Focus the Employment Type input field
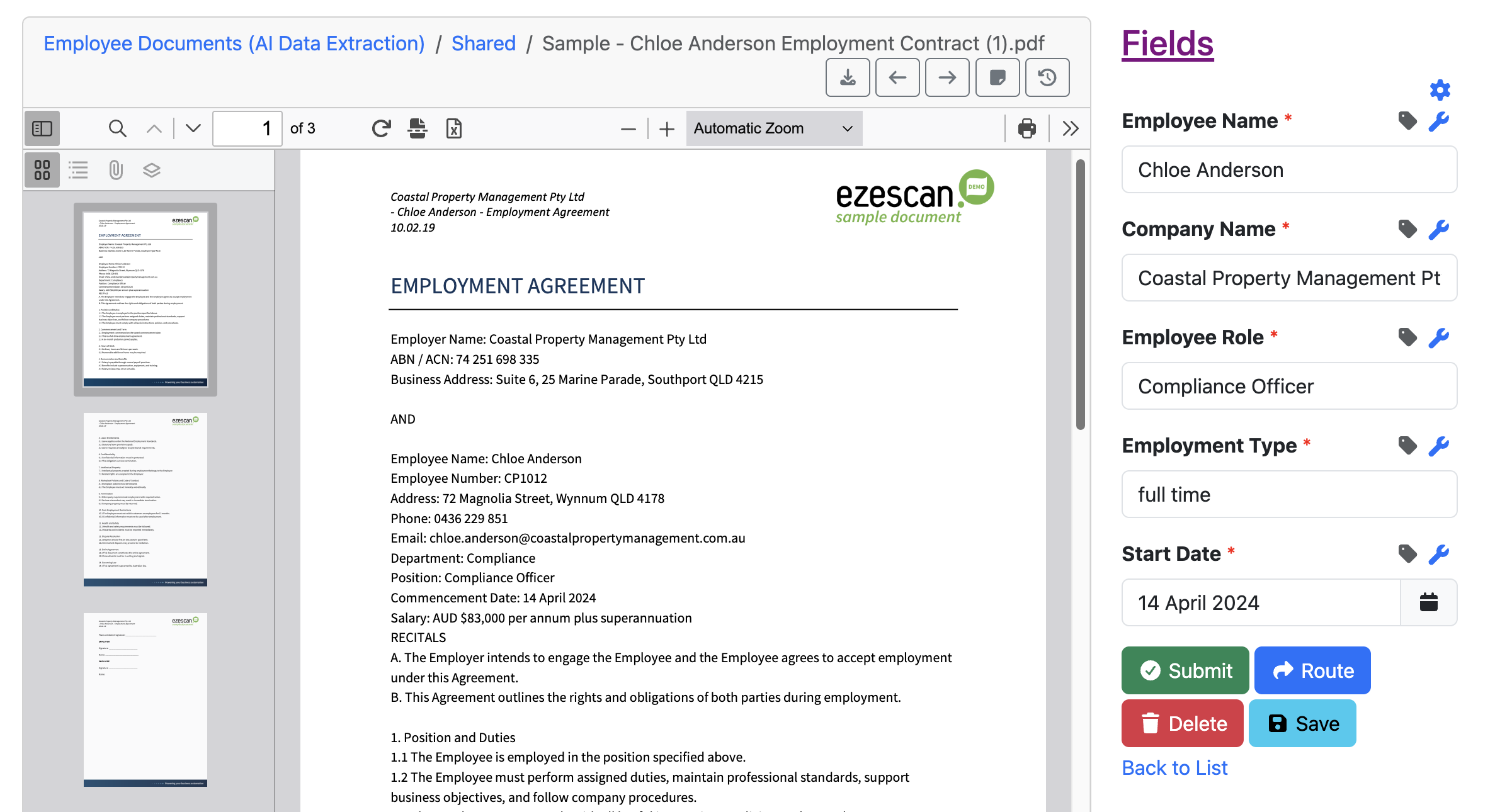The height and width of the screenshot is (812, 1495). click(1289, 495)
